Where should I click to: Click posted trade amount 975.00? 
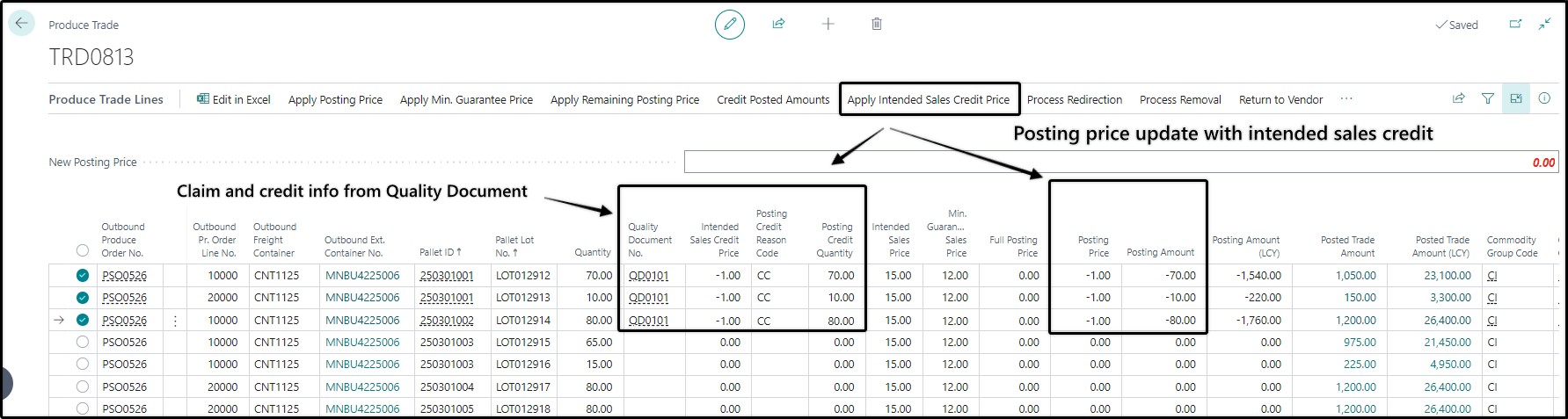pos(1360,342)
